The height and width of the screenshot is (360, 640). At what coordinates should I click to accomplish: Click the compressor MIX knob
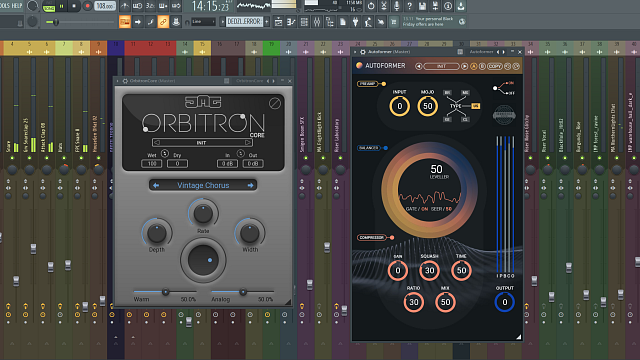[445, 302]
